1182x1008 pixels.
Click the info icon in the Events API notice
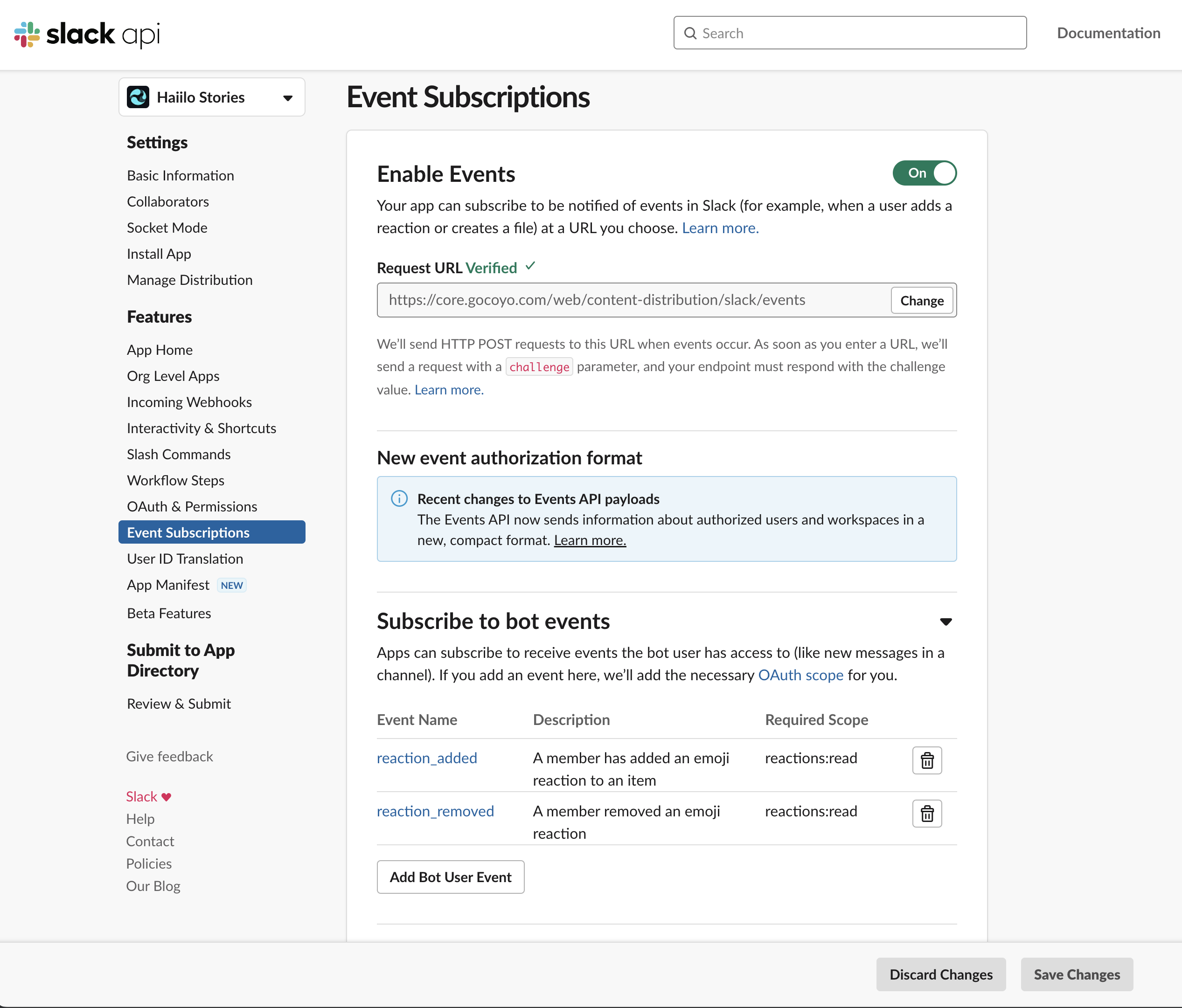(399, 498)
